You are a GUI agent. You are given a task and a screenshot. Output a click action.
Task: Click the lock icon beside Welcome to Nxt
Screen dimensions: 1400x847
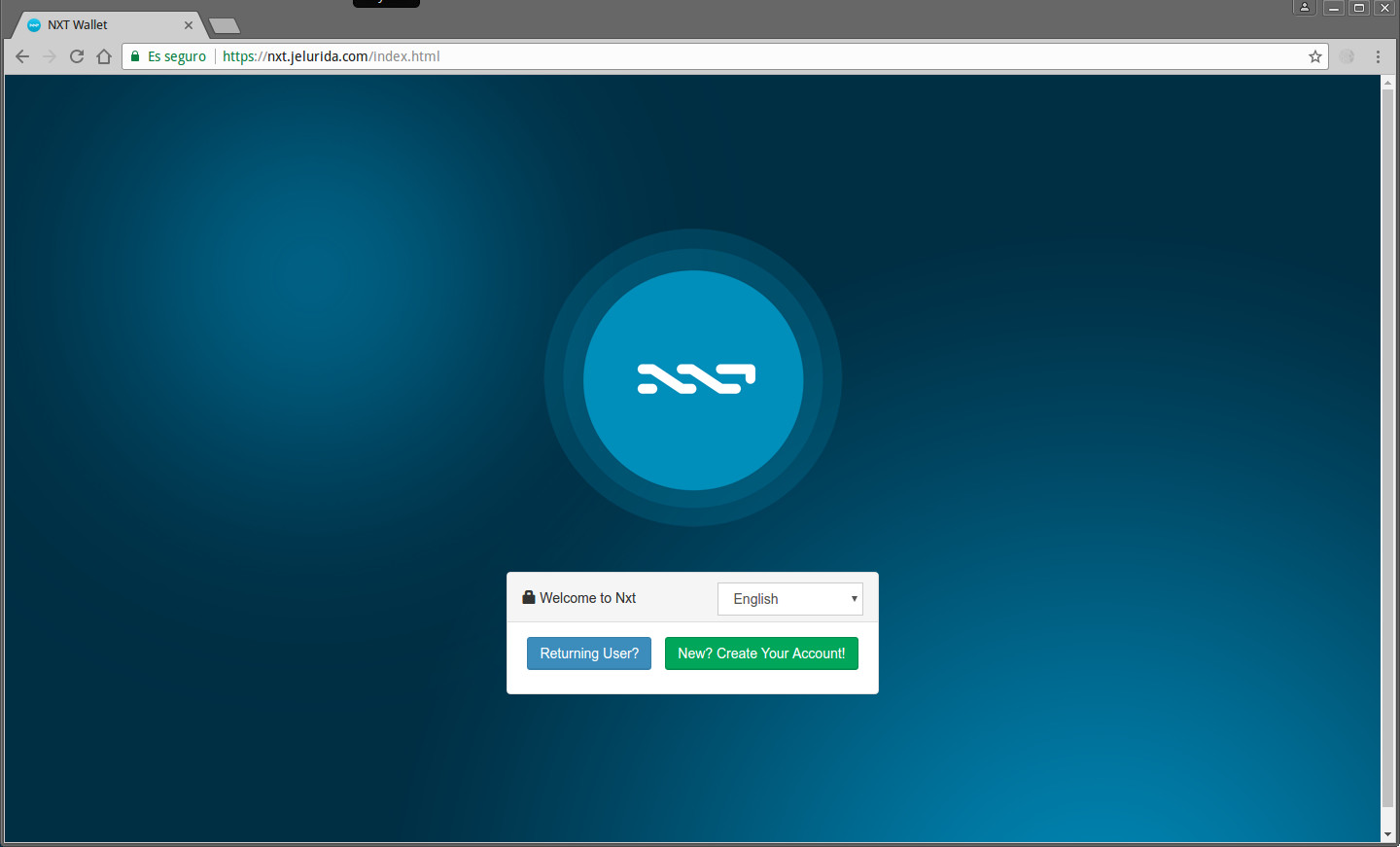529,597
